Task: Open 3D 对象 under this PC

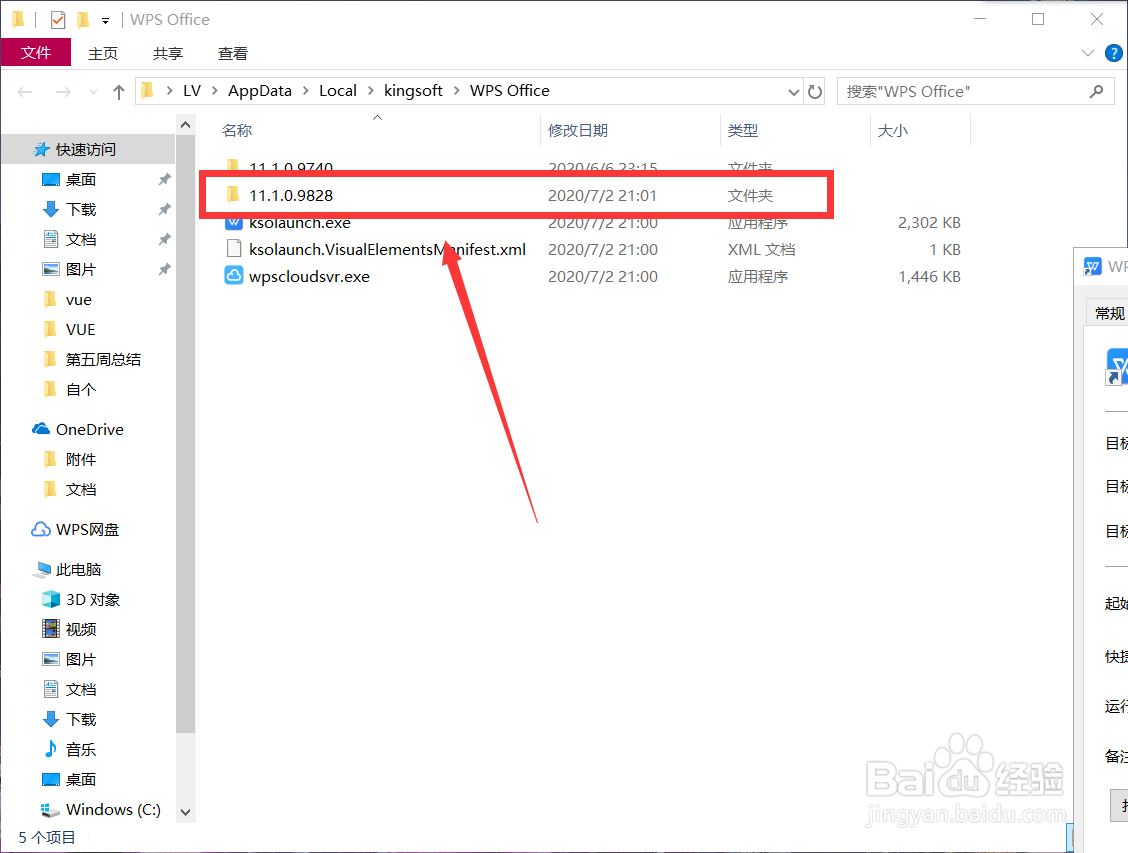Action: (93, 600)
